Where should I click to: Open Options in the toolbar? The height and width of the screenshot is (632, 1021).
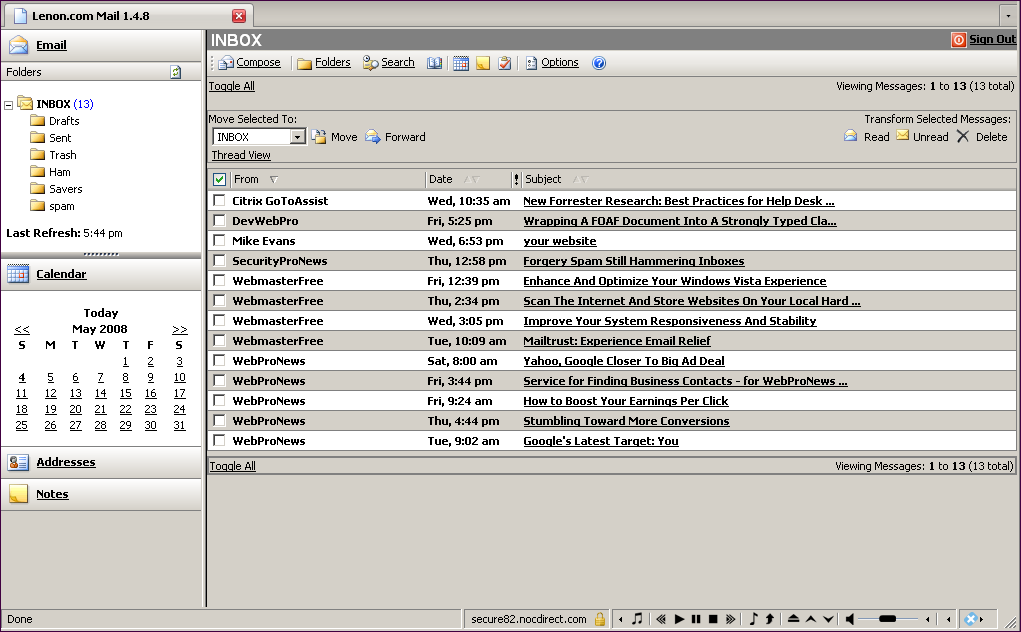coord(559,63)
